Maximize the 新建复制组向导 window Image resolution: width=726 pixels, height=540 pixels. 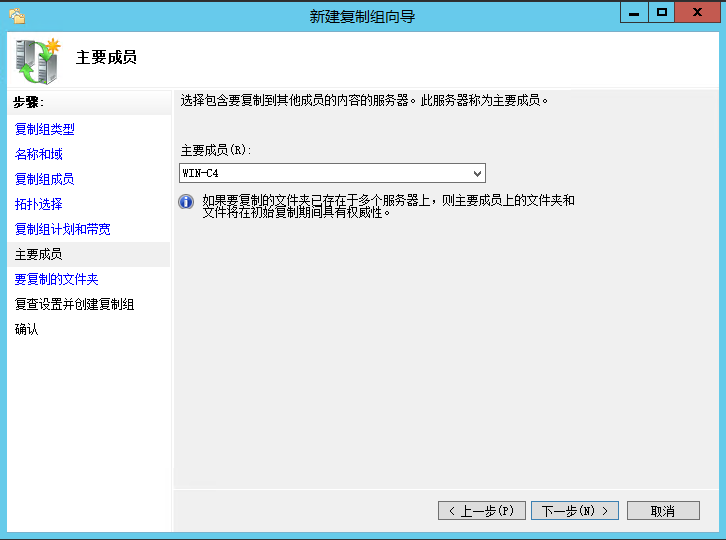coord(662,13)
